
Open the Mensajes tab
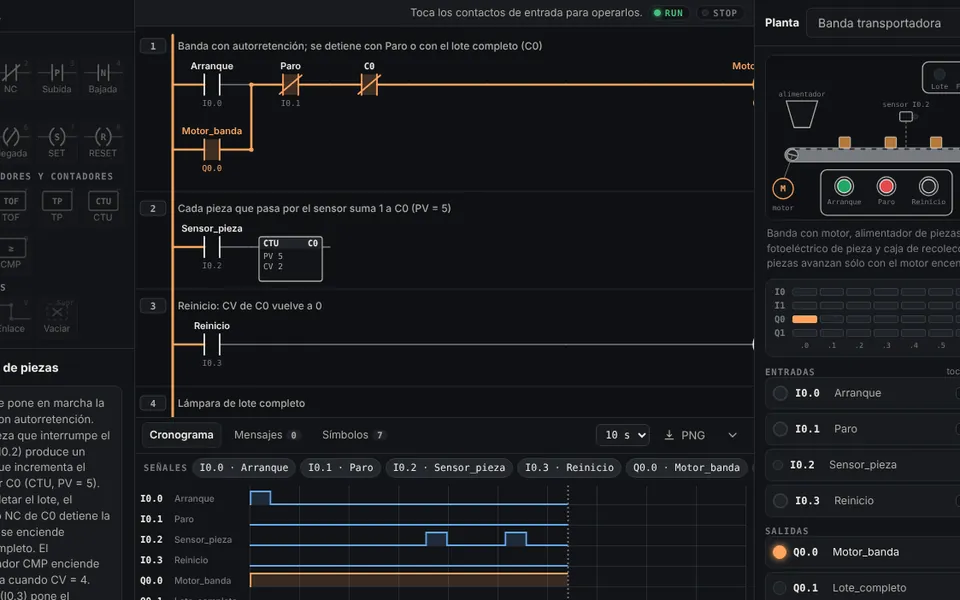coord(266,435)
